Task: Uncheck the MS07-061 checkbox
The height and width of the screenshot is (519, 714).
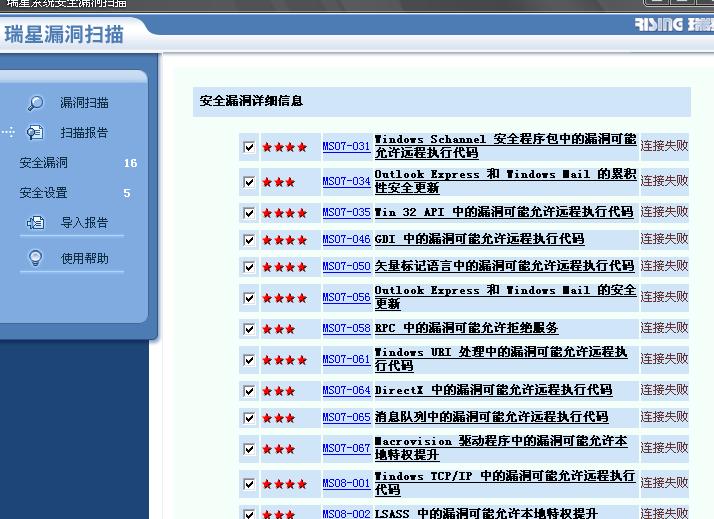Action: pyautogui.click(x=249, y=360)
